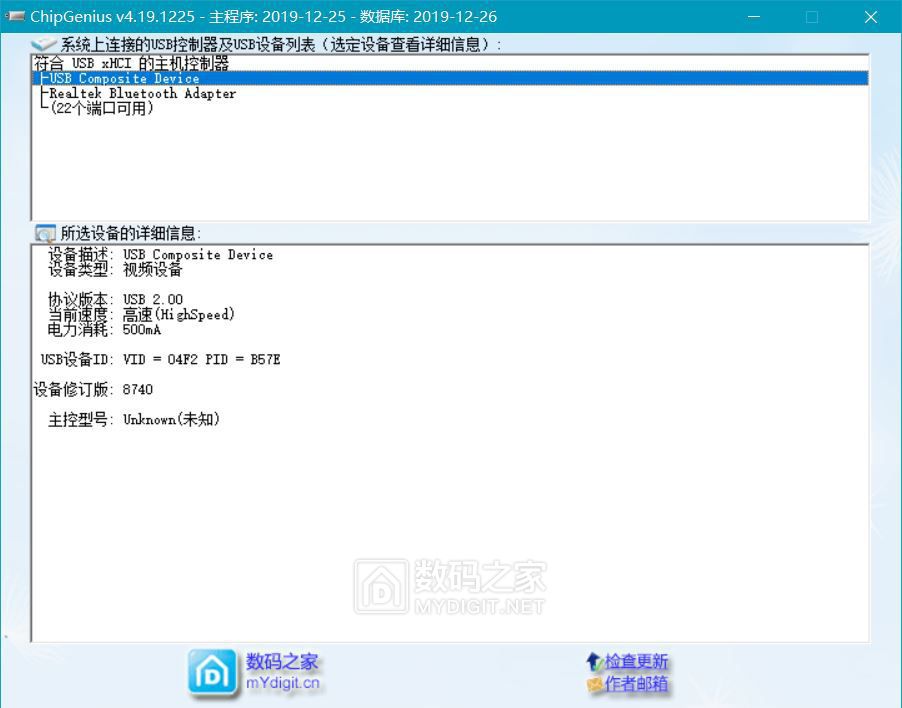Click the 检查更新 link
902x708 pixels.
pyautogui.click(x=636, y=661)
